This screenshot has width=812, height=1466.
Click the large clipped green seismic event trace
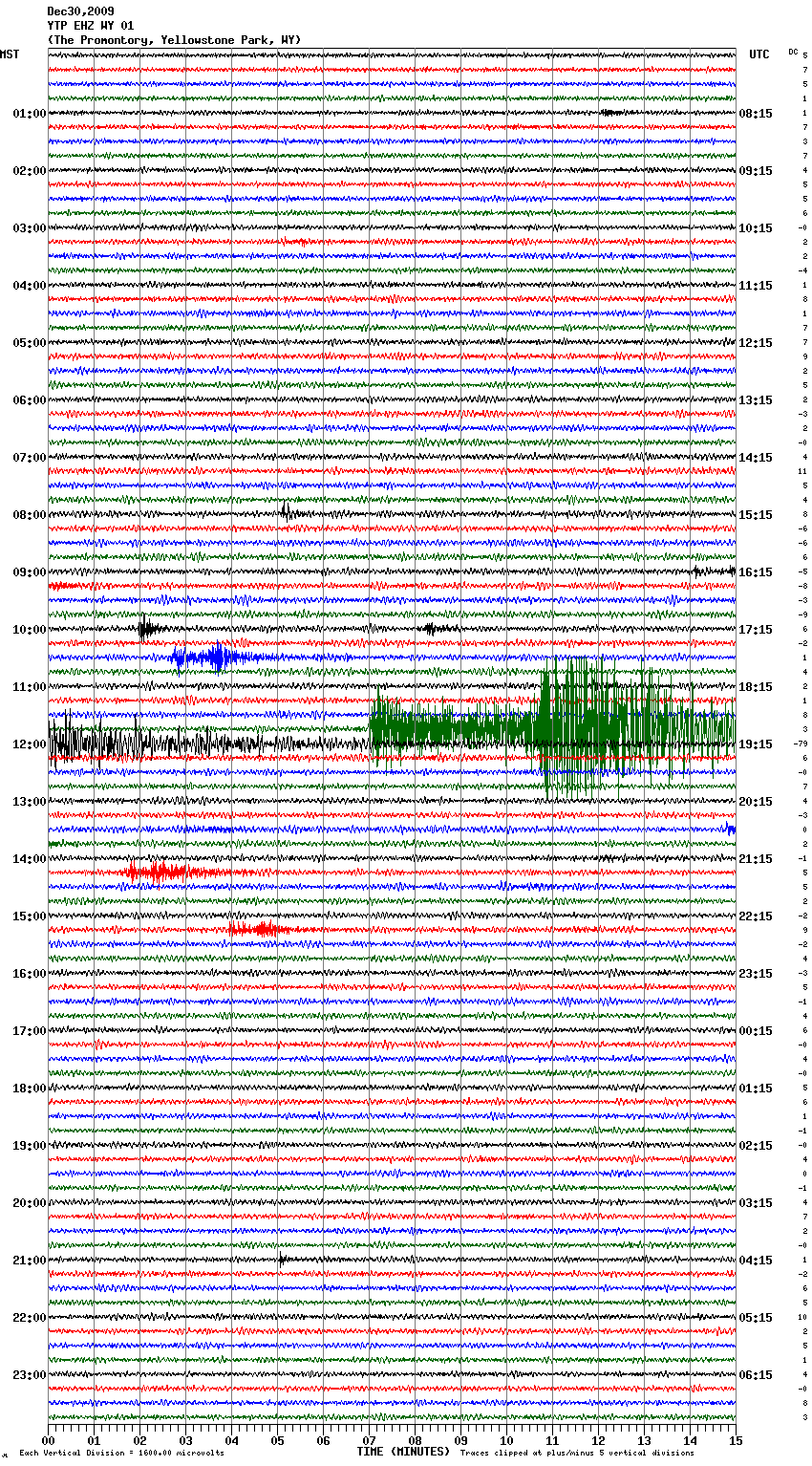click(552, 728)
